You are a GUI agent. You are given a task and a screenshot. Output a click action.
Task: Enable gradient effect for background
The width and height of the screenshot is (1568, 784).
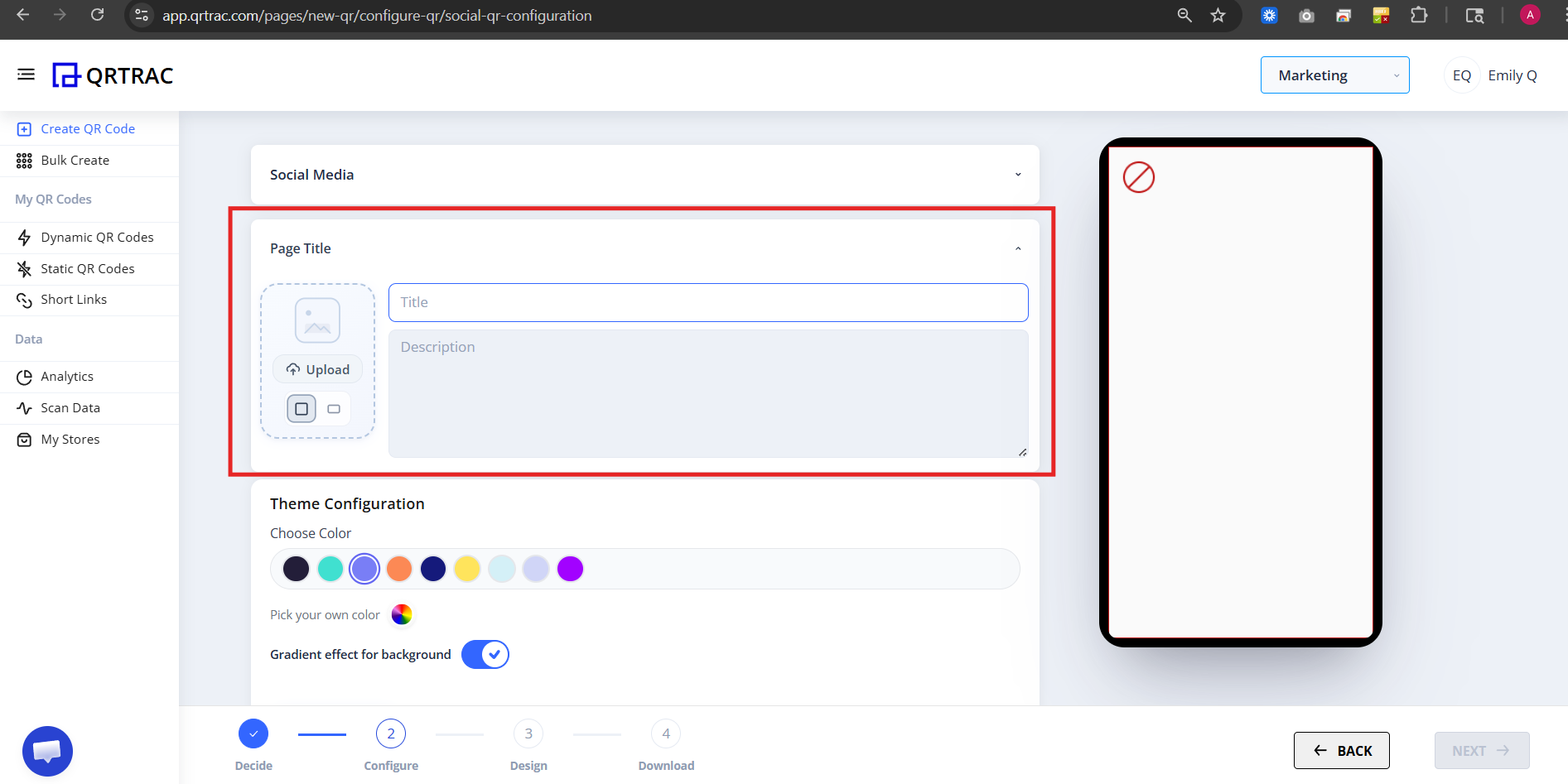[x=485, y=654]
